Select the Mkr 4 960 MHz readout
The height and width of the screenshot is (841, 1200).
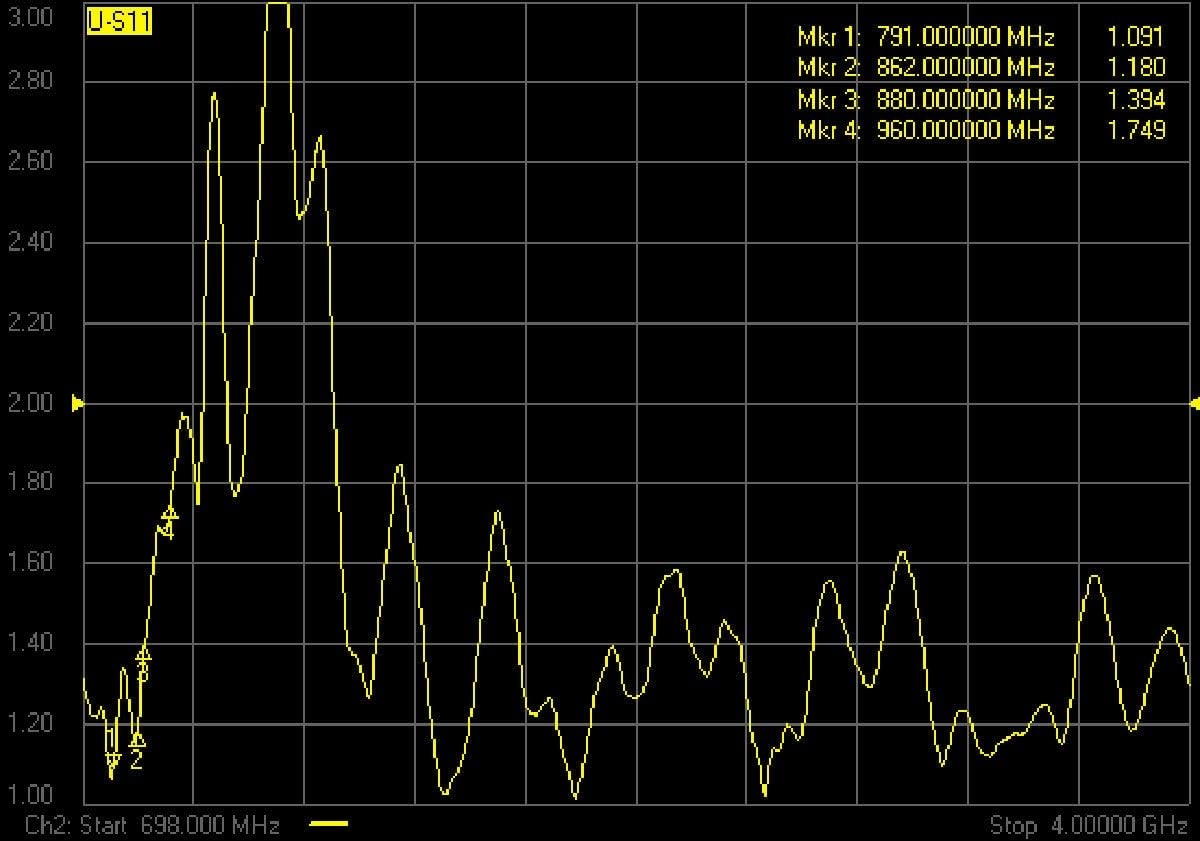click(925, 130)
